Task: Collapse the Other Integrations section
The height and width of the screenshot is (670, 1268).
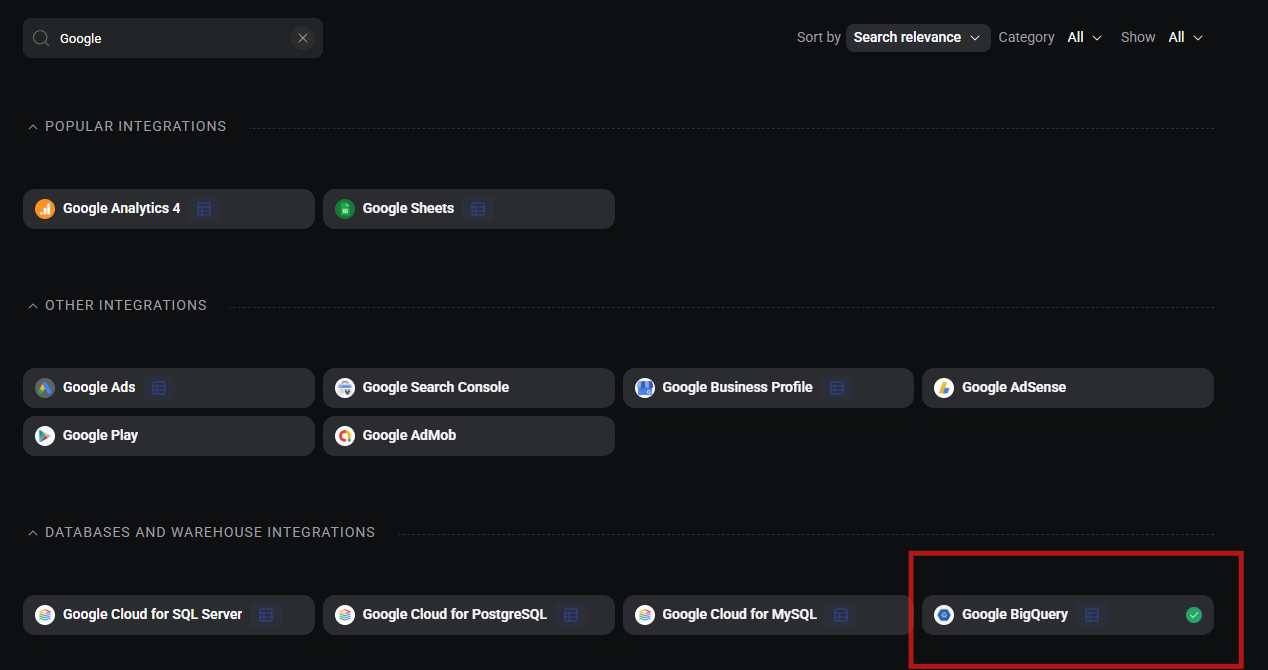Action: click(33, 306)
